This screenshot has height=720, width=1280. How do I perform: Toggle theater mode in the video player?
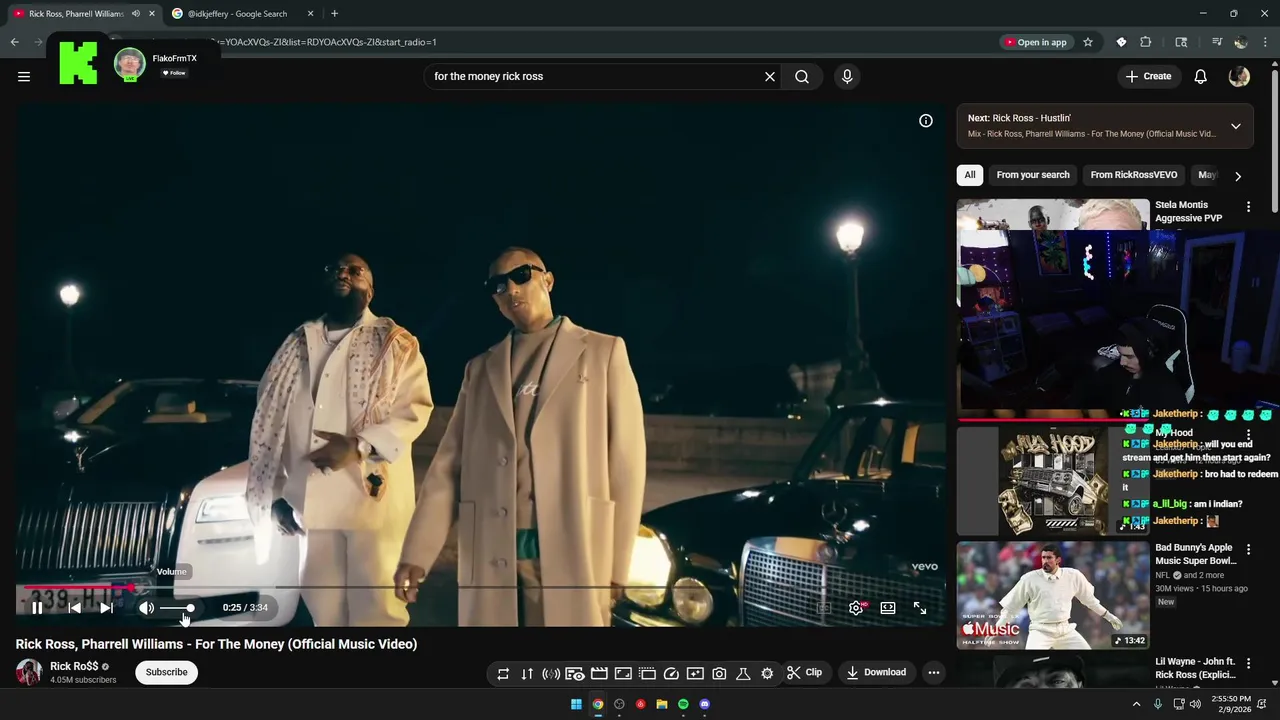coord(888,608)
